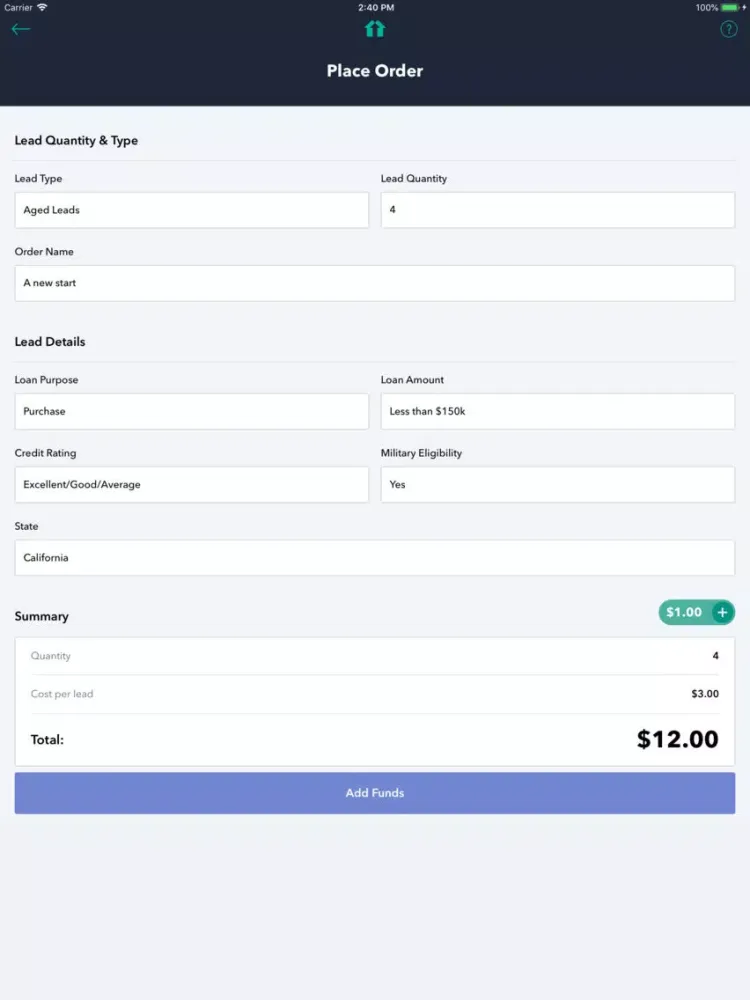750x1000 pixels.
Task: Edit the Order Name field
Action: (375, 283)
